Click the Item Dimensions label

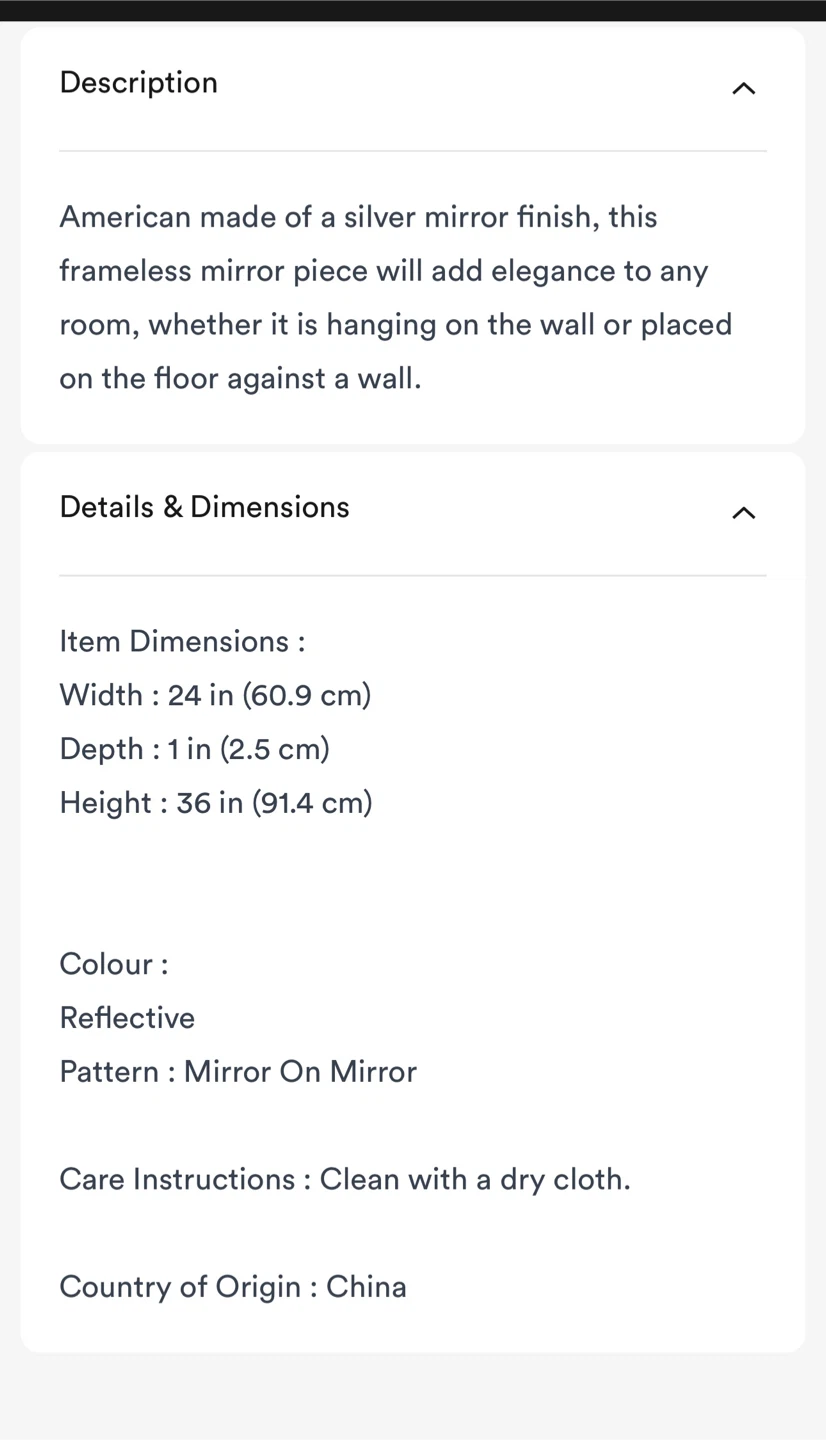tap(182, 641)
